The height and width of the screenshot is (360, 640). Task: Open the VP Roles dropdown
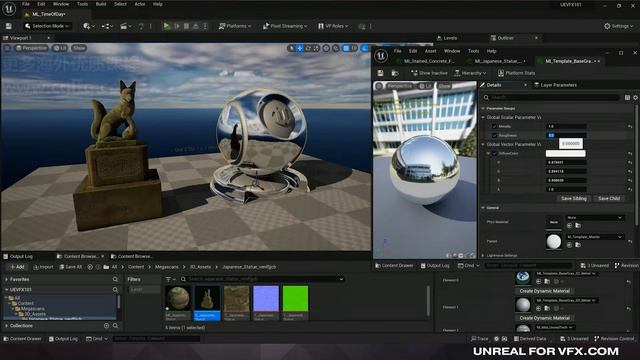[x=333, y=26]
